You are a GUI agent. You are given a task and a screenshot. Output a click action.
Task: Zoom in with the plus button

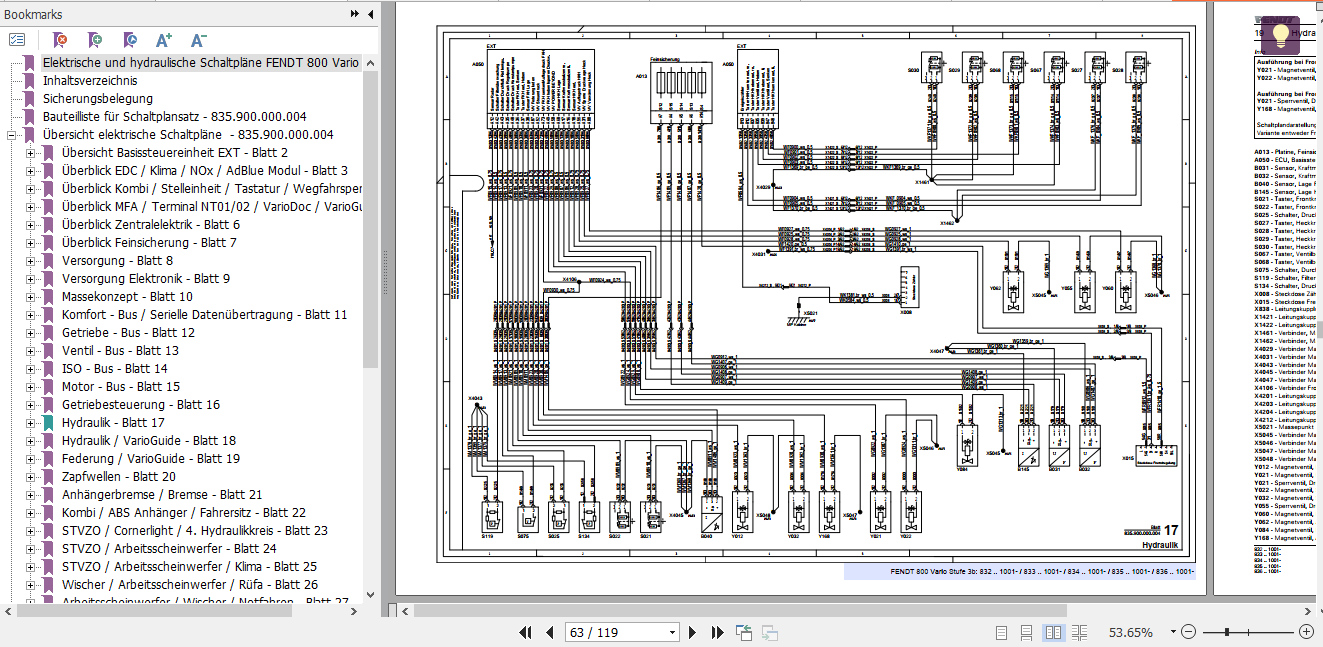click(x=1306, y=632)
